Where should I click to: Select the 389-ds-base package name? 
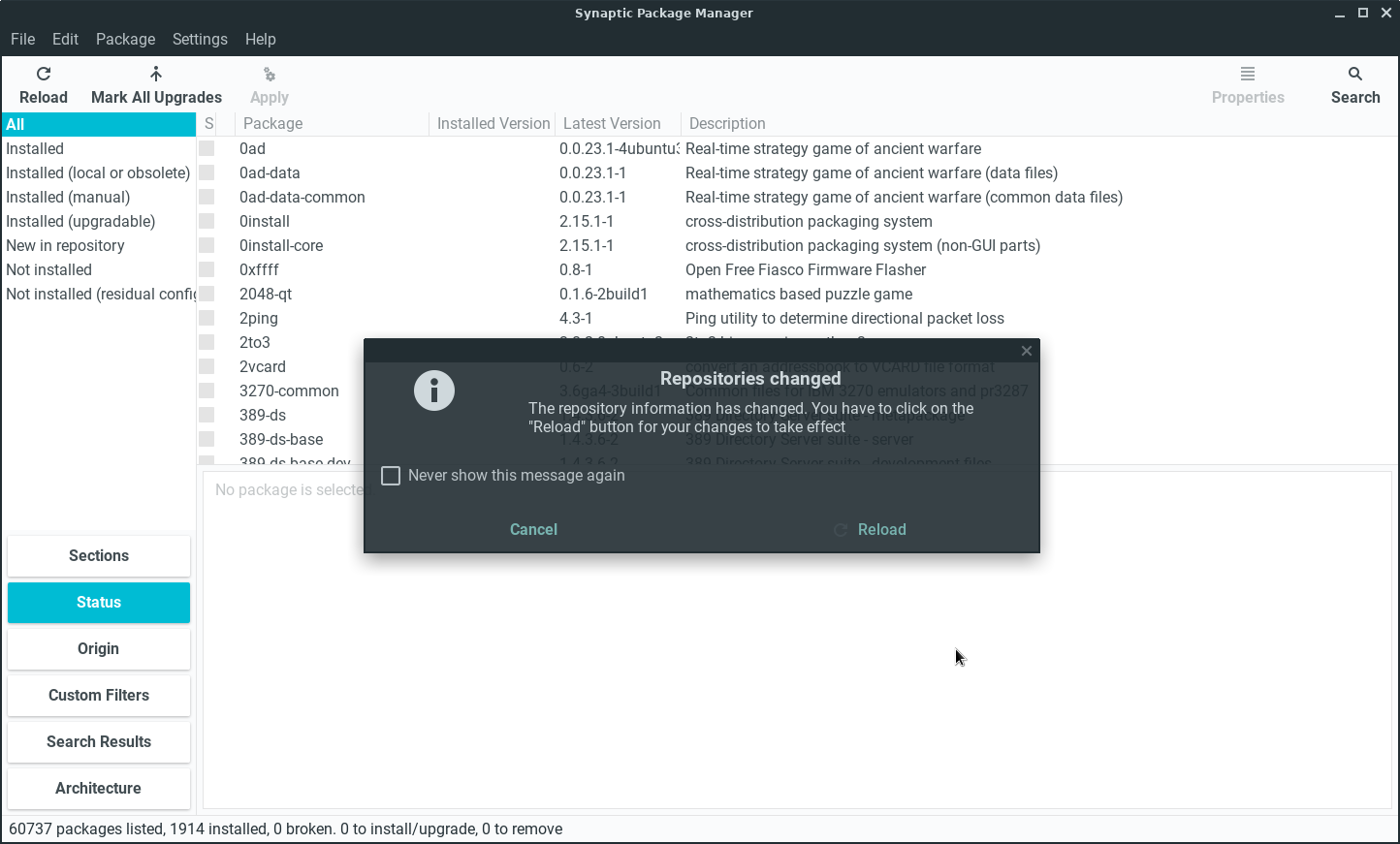[281, 439]
